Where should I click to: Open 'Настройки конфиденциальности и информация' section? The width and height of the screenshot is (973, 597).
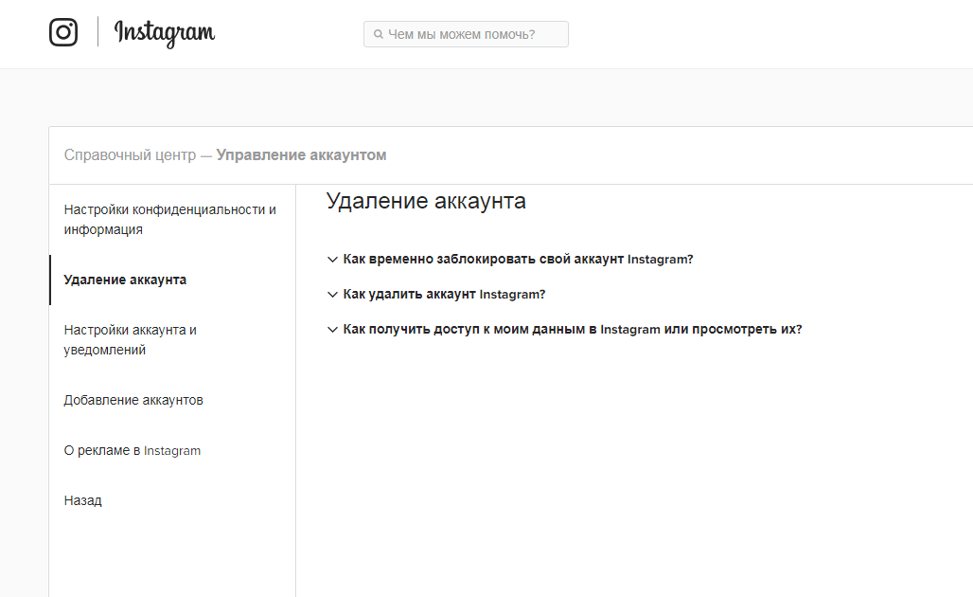pos(172,220)
